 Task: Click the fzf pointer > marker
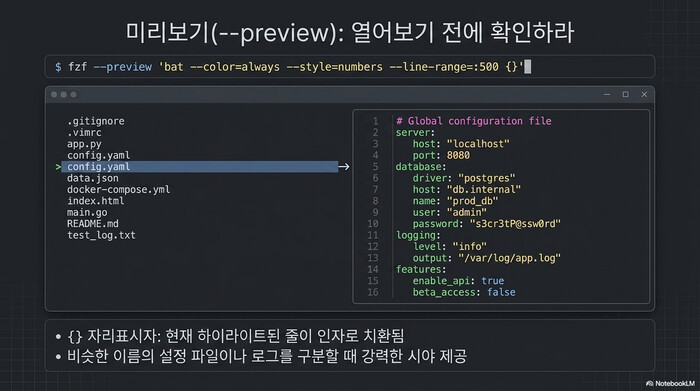pos(58,167)
